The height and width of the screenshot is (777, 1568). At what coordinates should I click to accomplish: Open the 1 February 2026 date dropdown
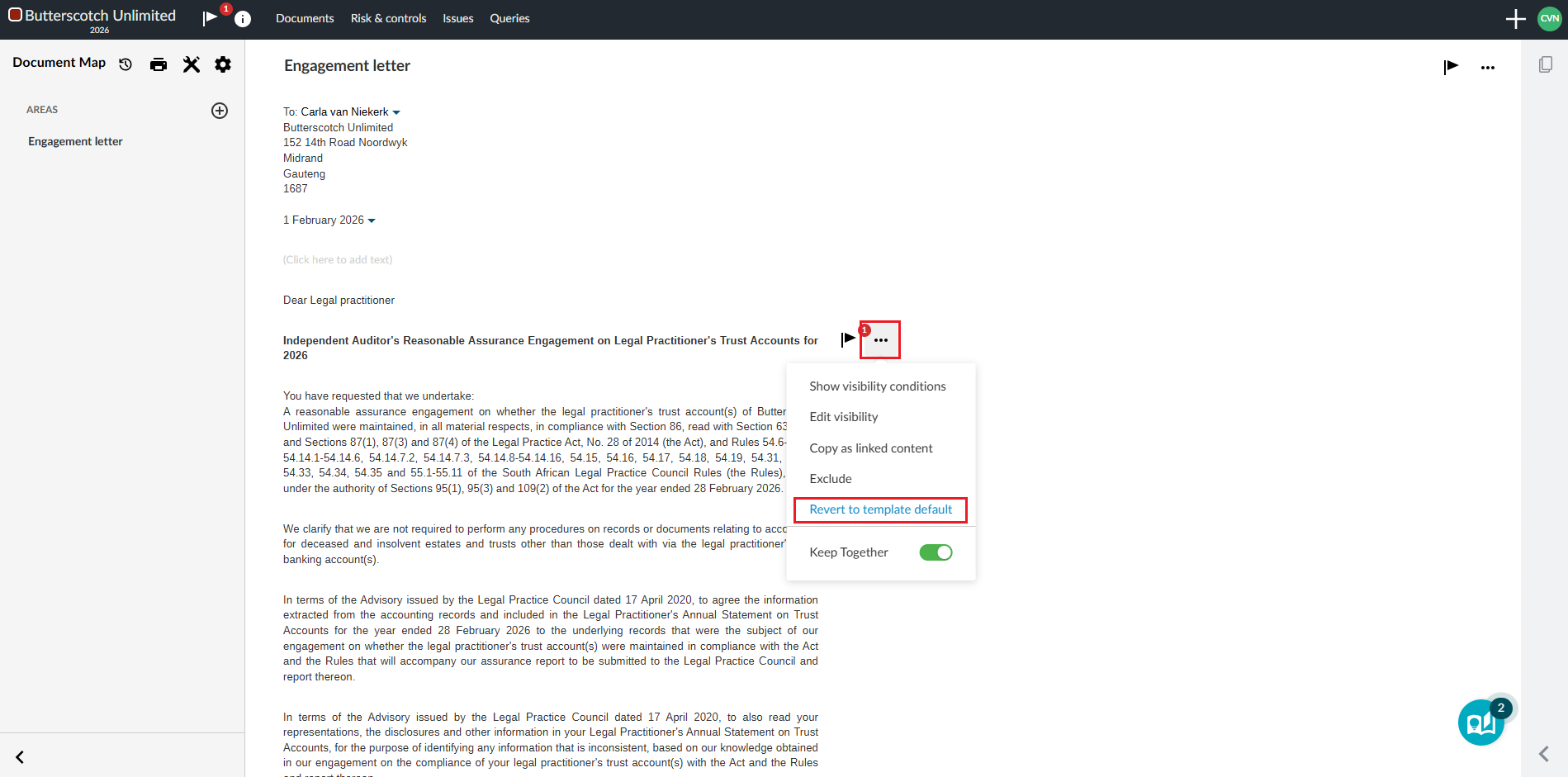372,220
